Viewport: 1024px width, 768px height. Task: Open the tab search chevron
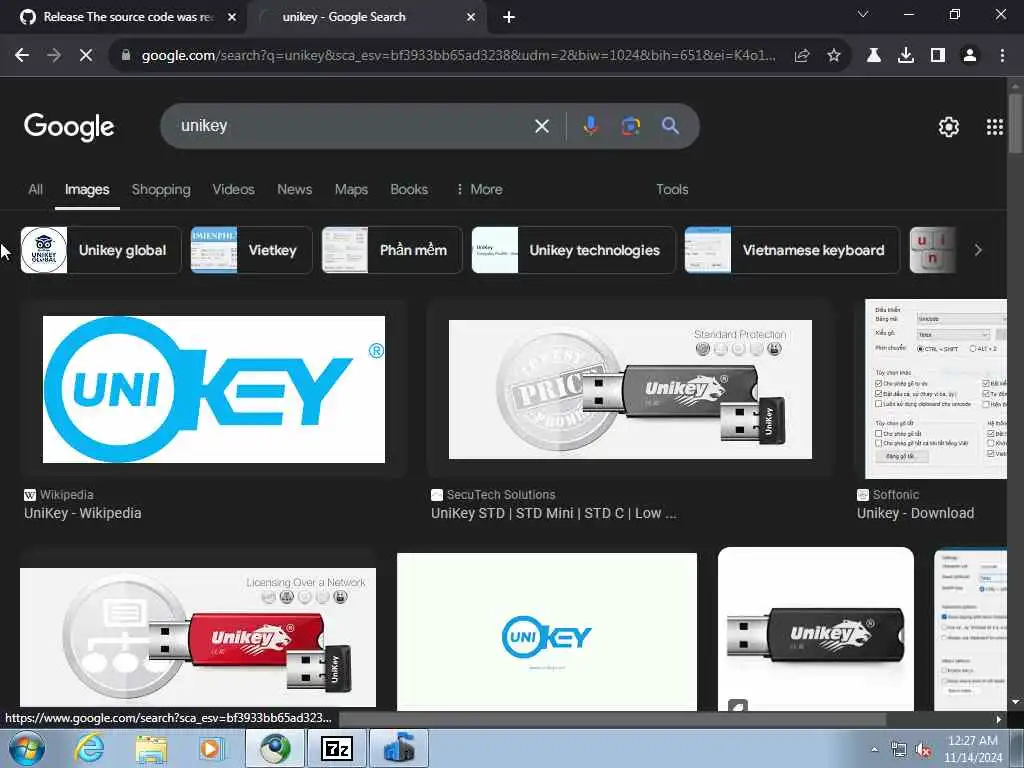click(x=863, y=14)
